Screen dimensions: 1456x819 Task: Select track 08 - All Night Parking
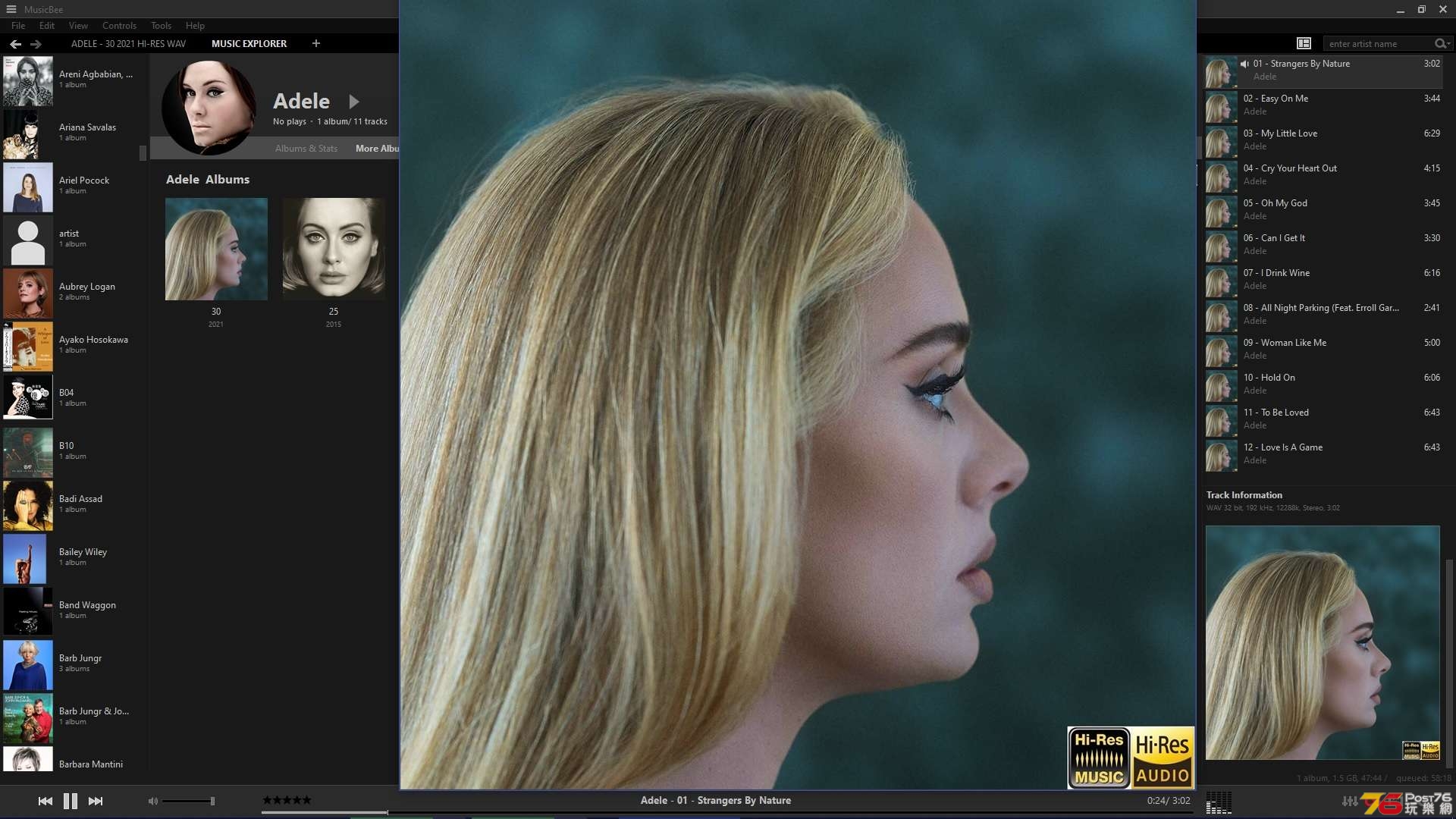[x=1323, y=315]
